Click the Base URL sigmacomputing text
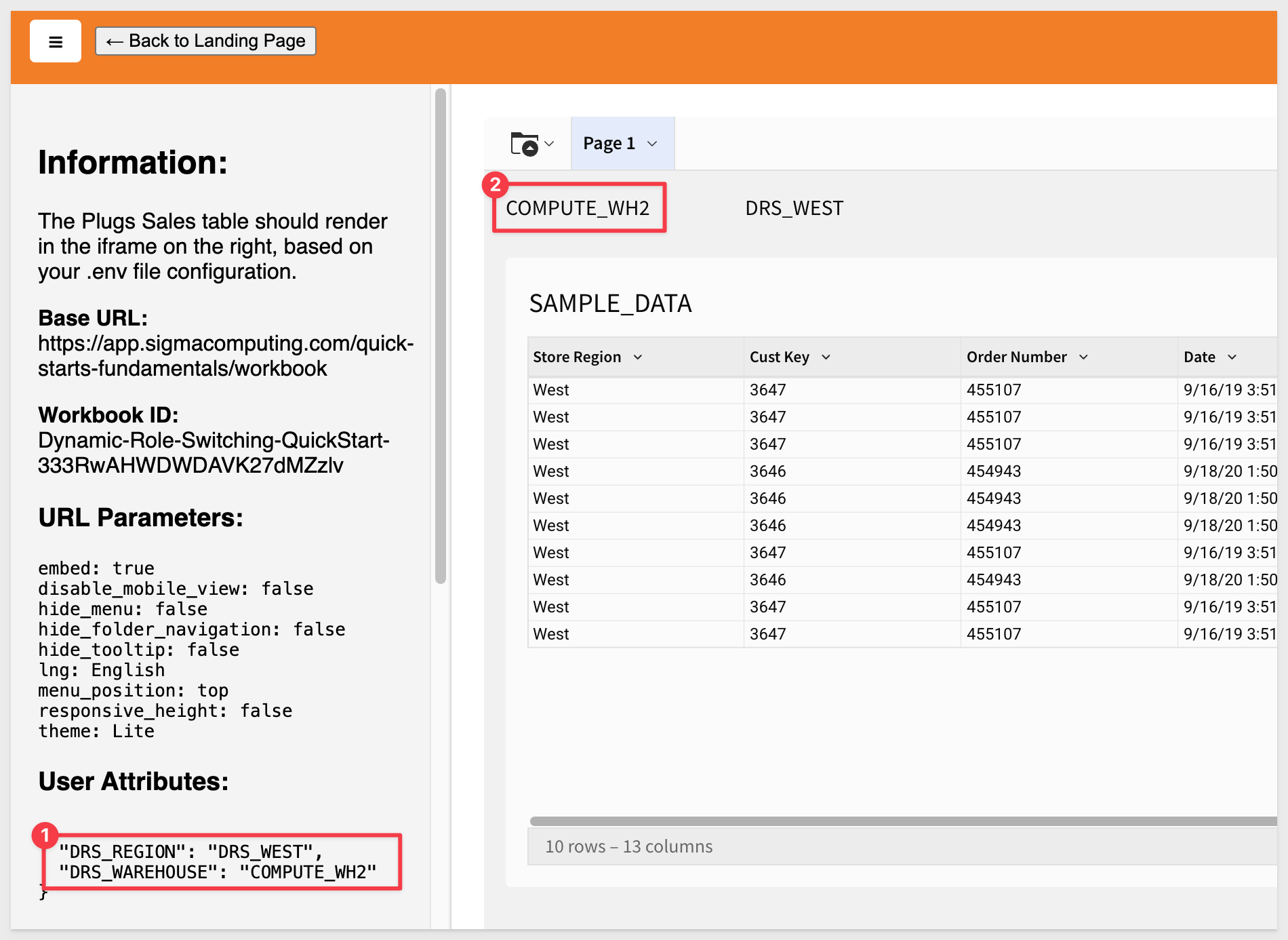This screenshot has width=1288, height=940. pos(226,356)
